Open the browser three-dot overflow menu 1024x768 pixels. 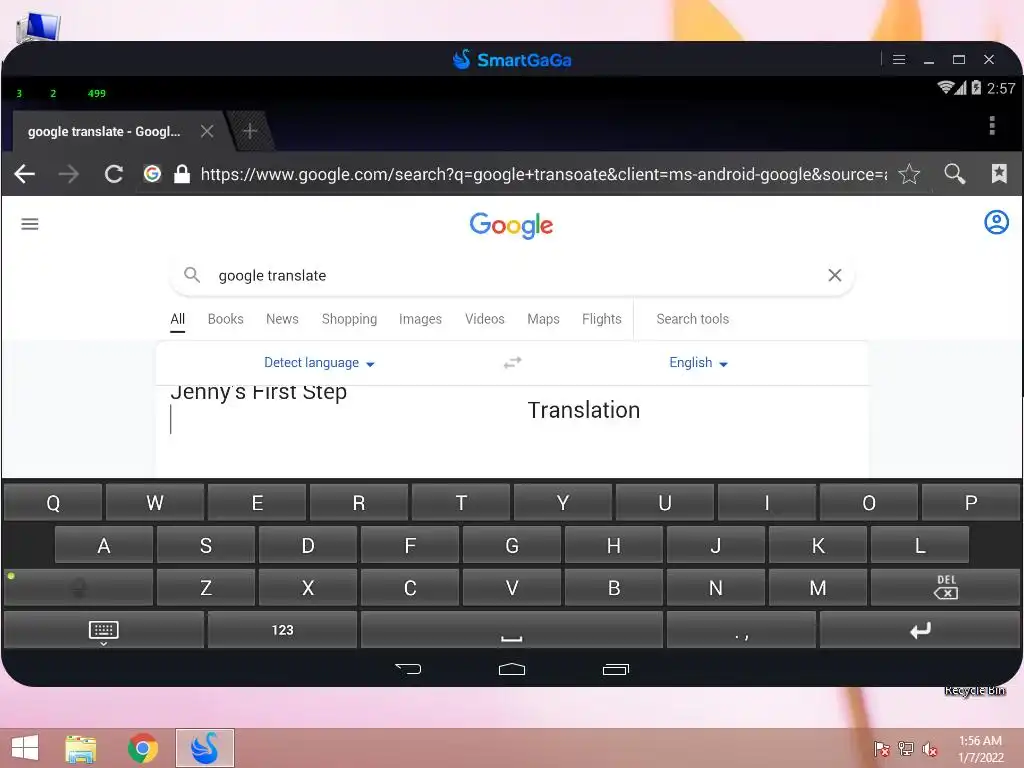pyautogui.click(x=992, y=125)
